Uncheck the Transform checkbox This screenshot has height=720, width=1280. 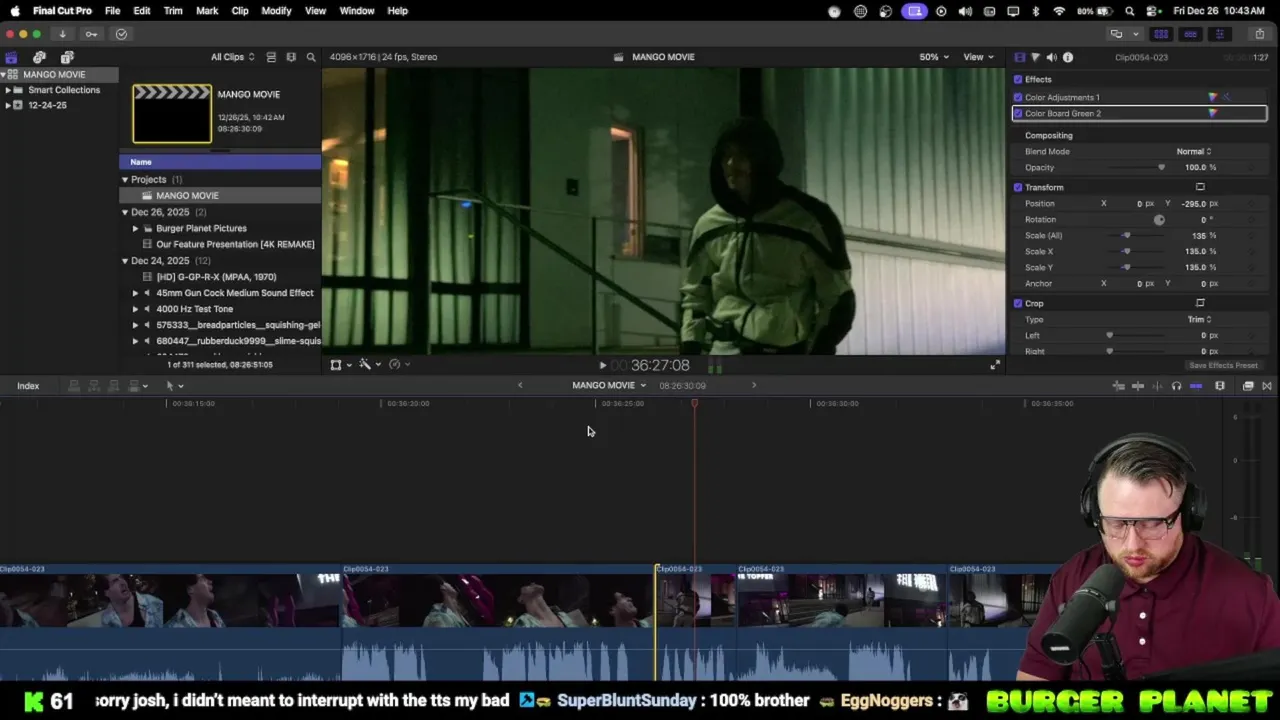(x=1018, y=187)
